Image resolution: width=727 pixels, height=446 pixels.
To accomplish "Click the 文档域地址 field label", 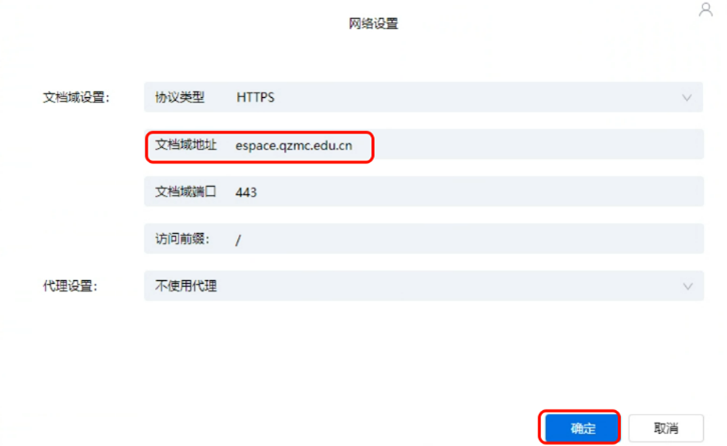I will [x=186, y=146].
